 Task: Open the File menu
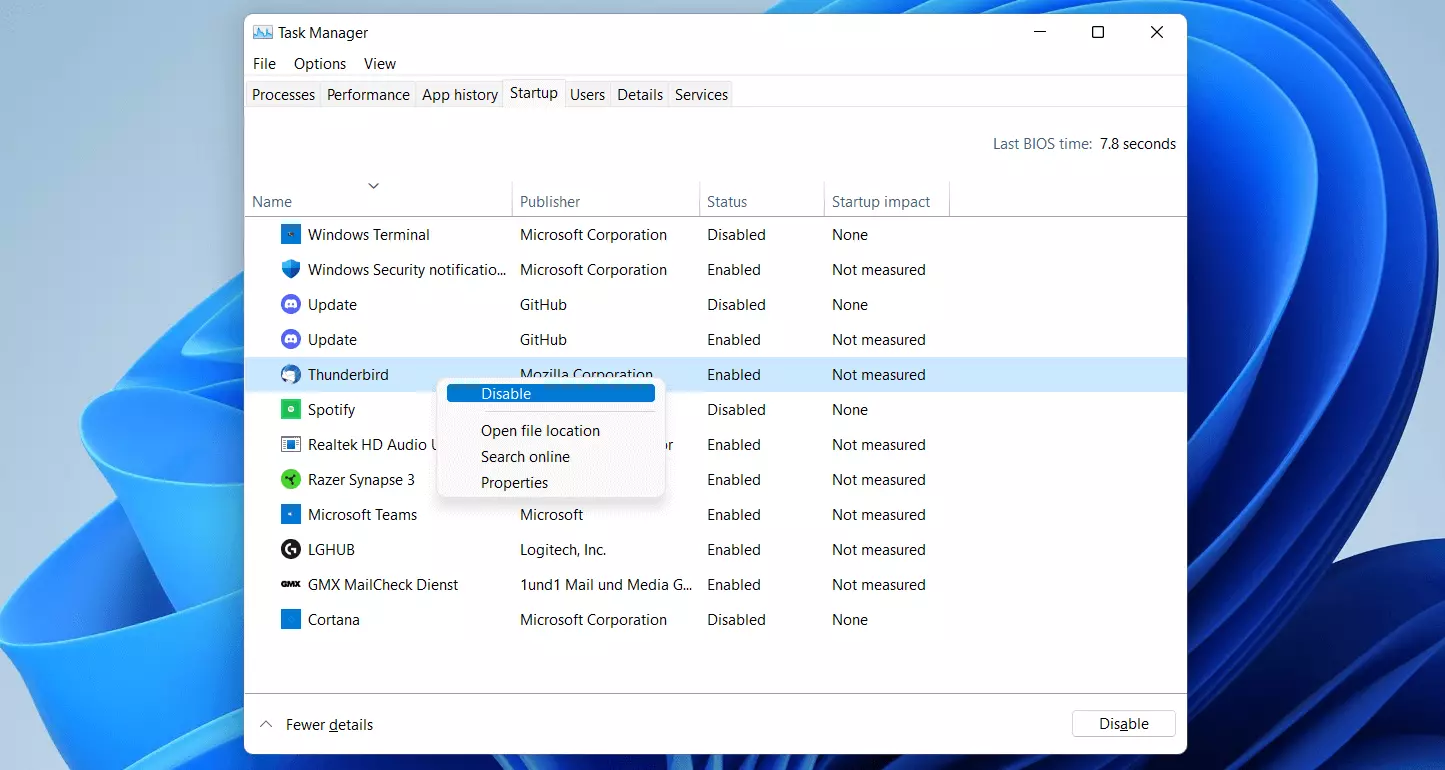(264, 63)
